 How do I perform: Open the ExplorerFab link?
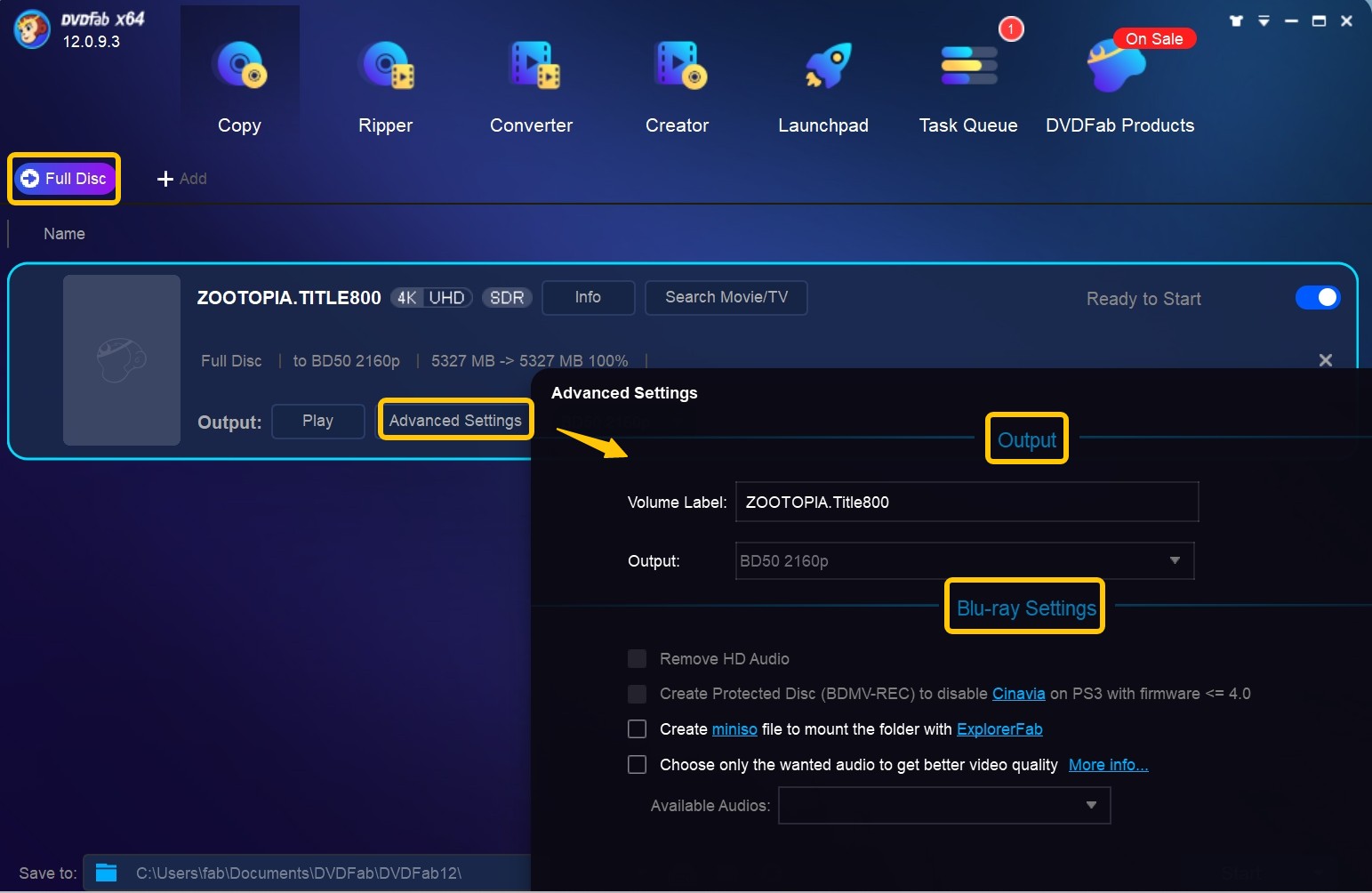[999, 729]
